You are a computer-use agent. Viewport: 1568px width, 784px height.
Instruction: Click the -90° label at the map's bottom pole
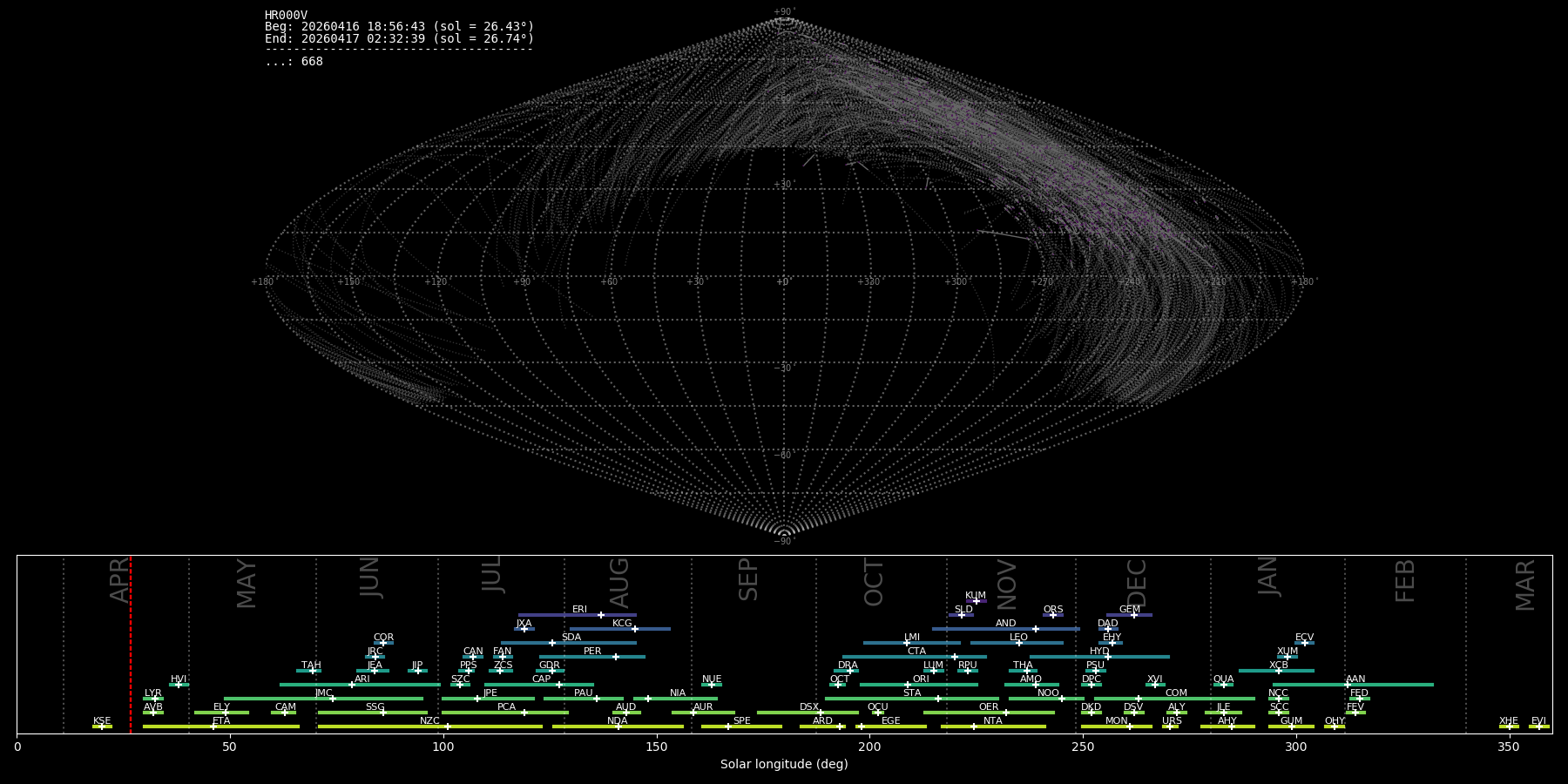(x=785, y=542)
